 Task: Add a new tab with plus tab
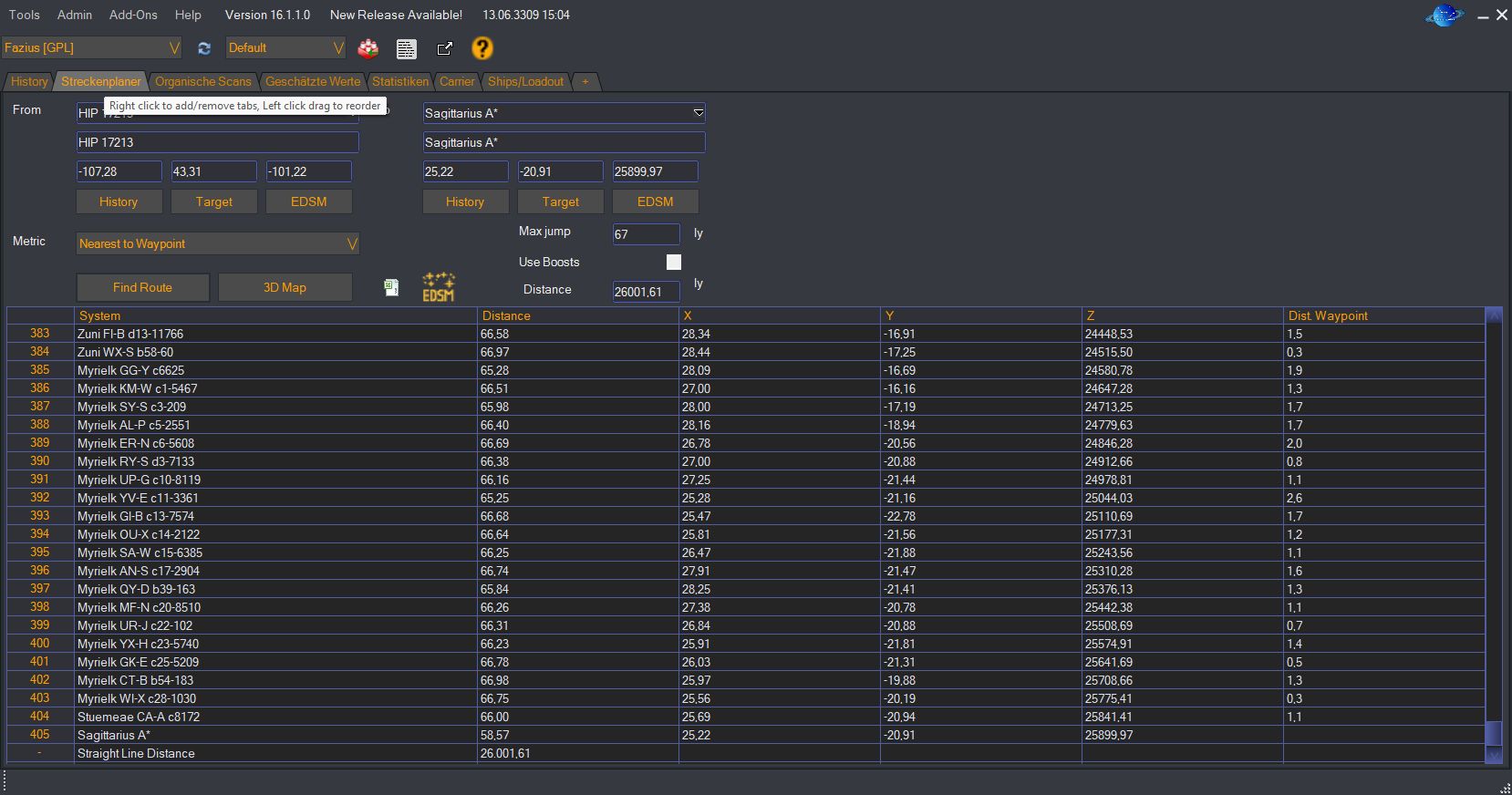pyautogui.click(x=585, y=82)
